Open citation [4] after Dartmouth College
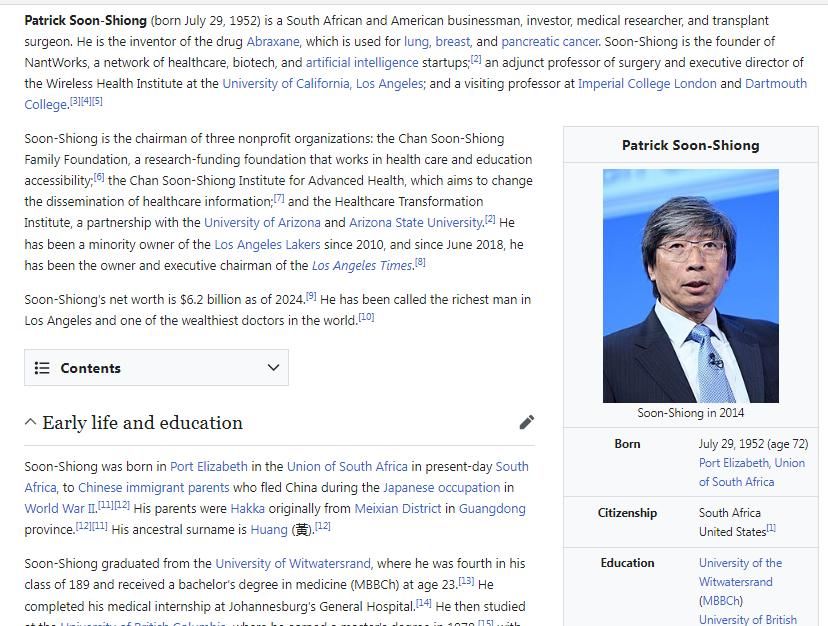 (x=86, y=101)
